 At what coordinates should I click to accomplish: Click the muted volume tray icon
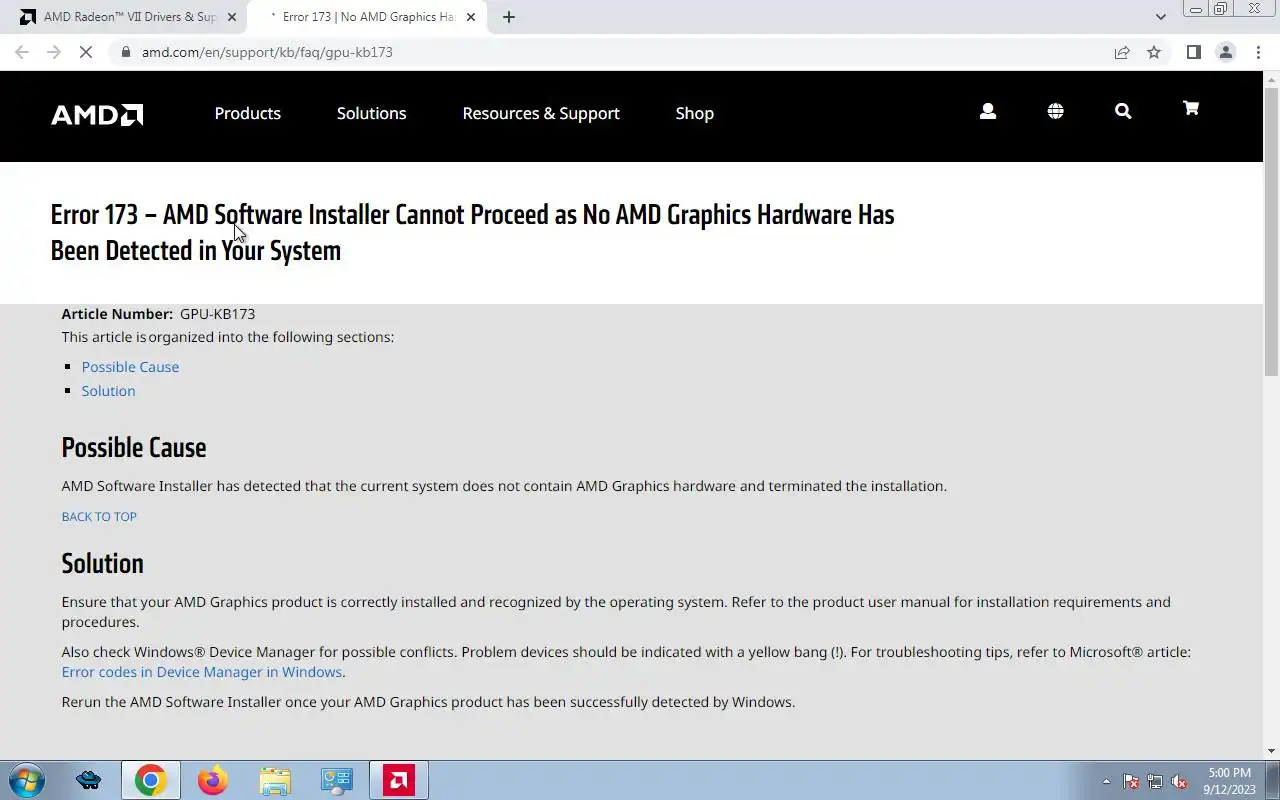(1179, 782)
